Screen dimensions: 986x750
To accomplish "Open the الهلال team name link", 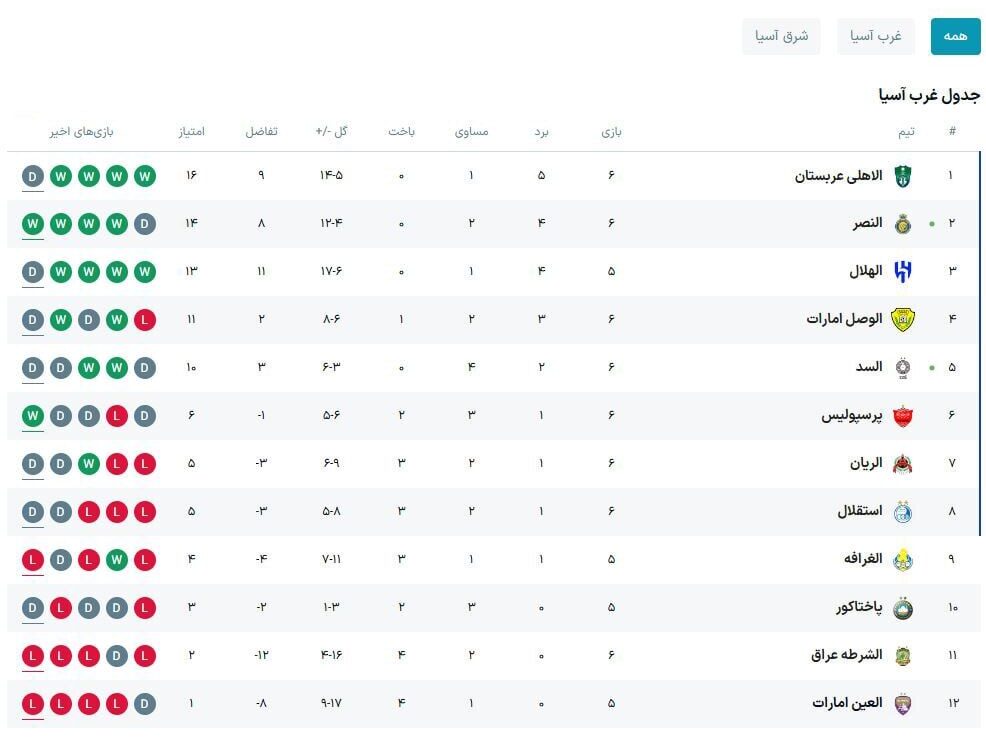I will coord(866,271).
